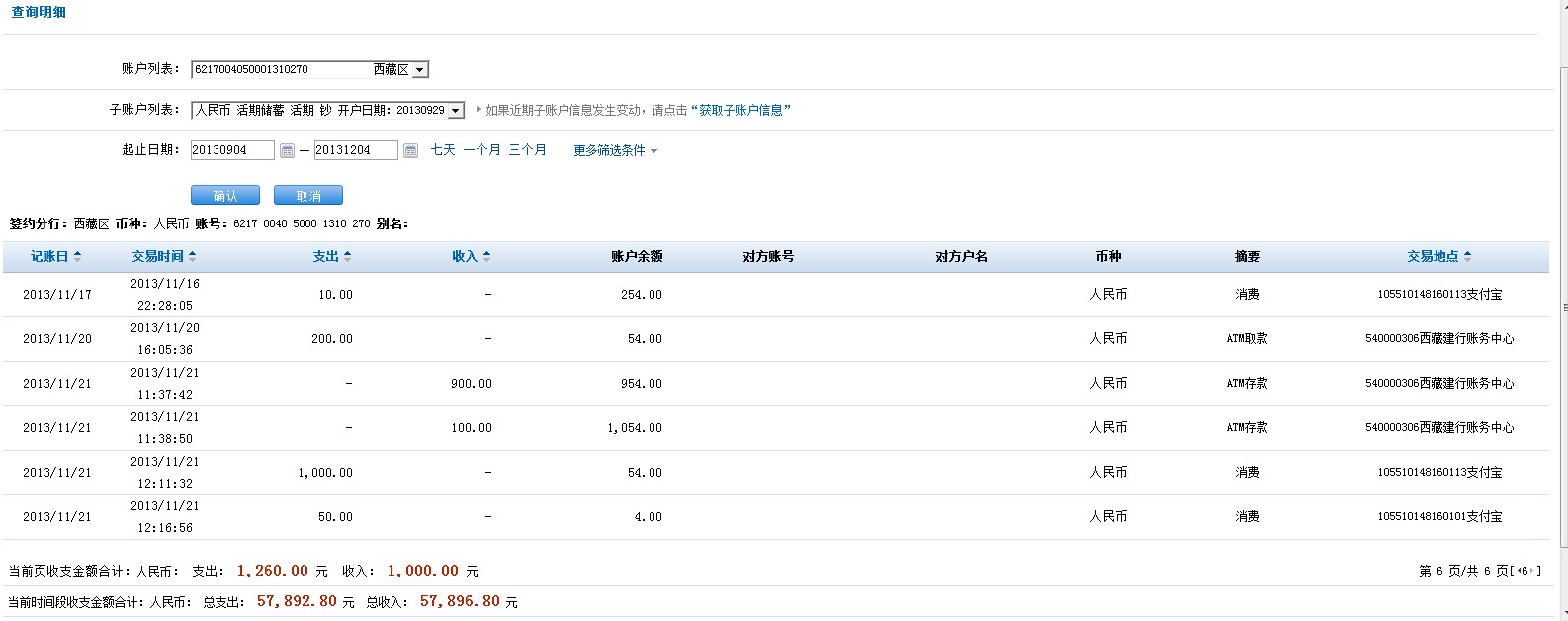The height and width of the screenshot is (621, 1568).
Task: Click the balance value 4.00
Action: tap(649, 517)
